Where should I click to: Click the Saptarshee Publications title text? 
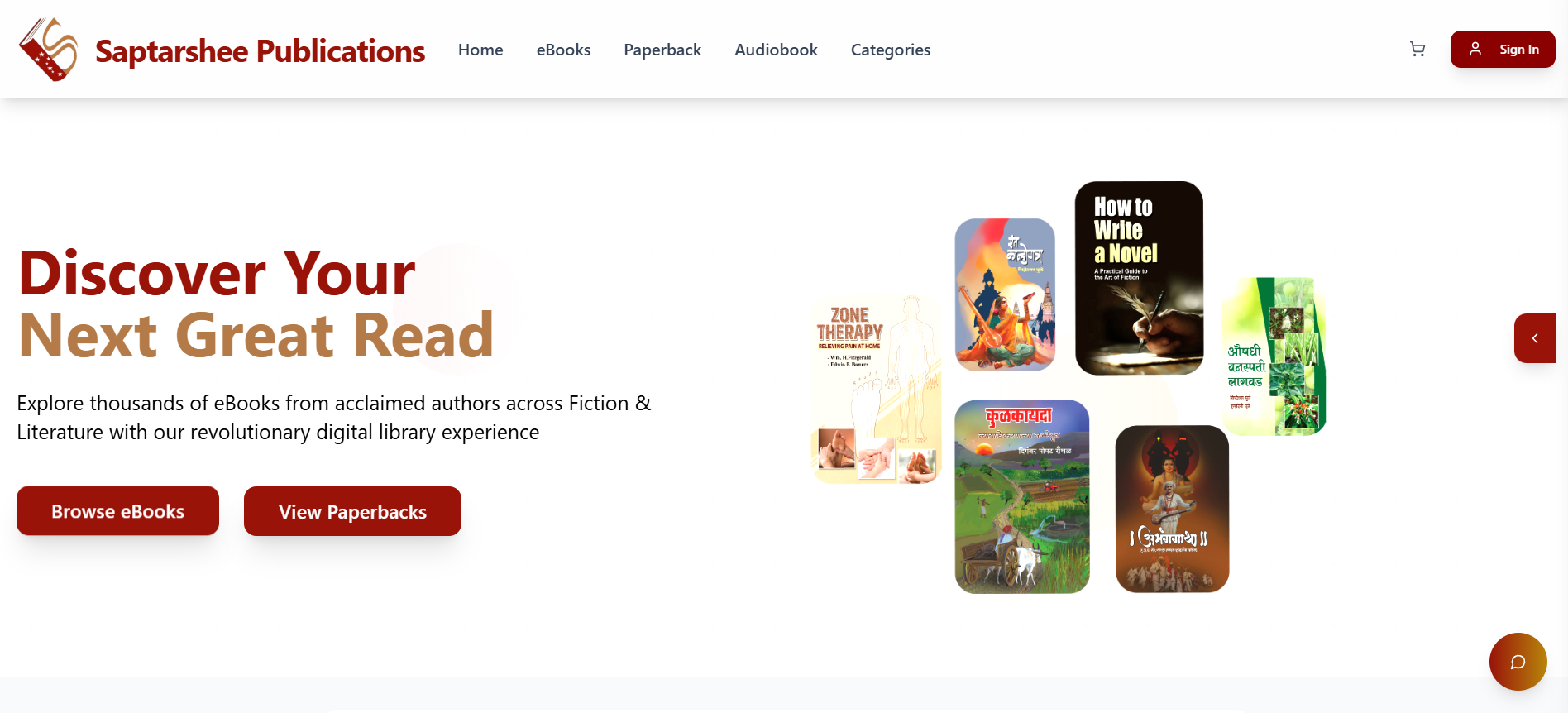point(260,50)
